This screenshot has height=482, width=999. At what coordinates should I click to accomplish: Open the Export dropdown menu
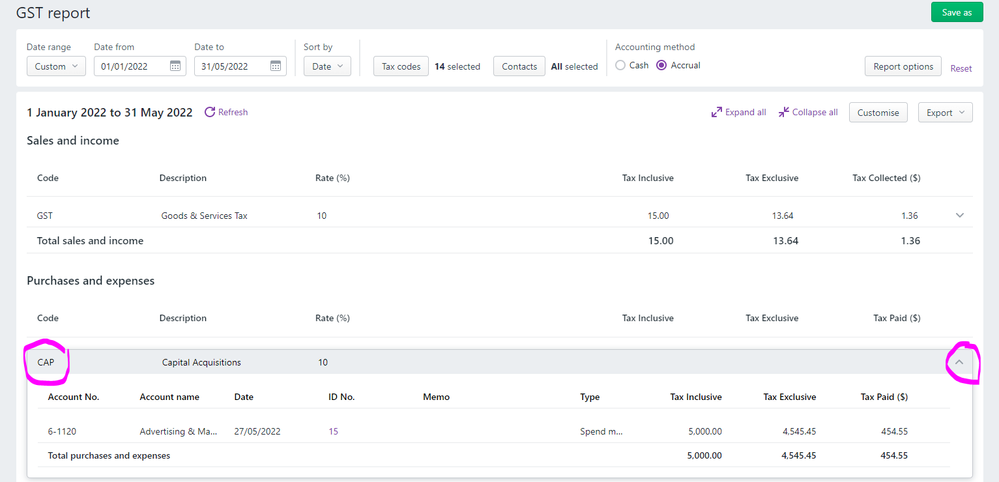pos(945,112)
